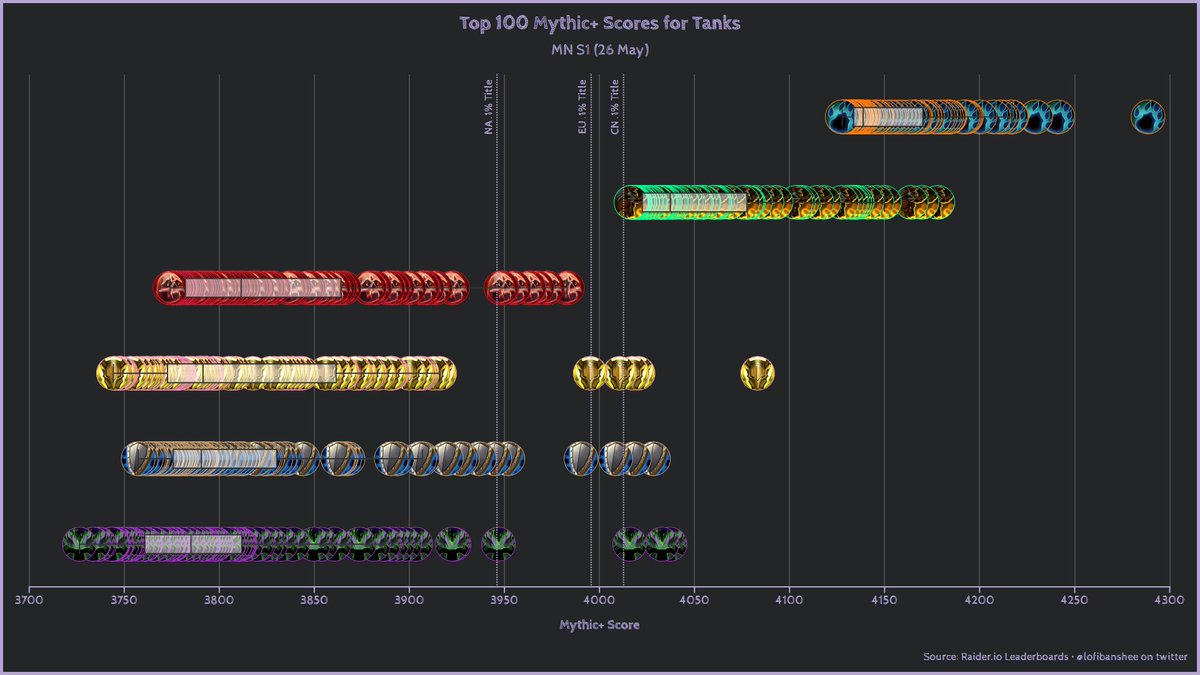Click the lone gold paladin icon near 4080
Screen dimensions: 1200x675
pyautogui.click(x=757, y=373)
